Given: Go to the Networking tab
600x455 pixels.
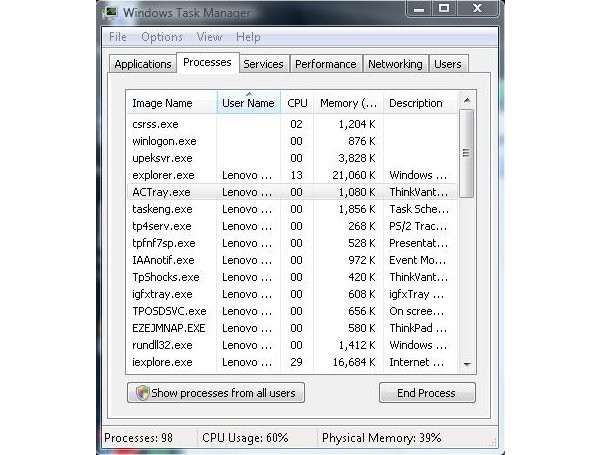Looking at the screenshot, I should [395, 64].
